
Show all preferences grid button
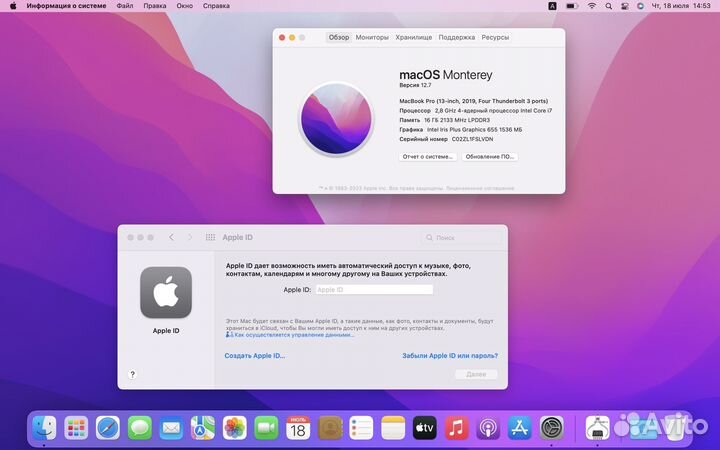tap(210, 237)
